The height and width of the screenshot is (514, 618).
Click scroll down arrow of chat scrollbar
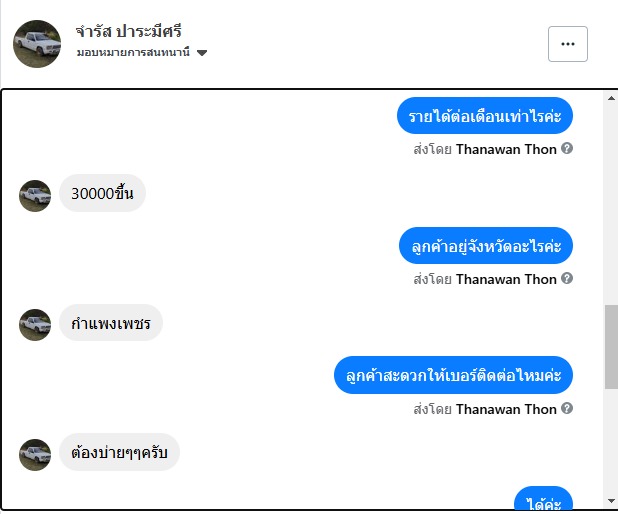coord(611,501)
